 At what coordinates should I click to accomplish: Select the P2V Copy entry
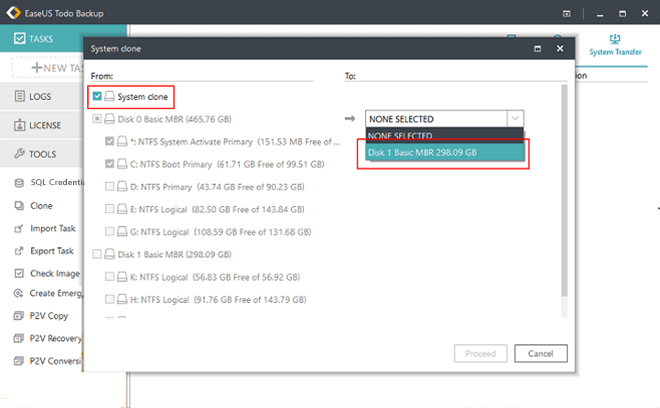click(x=48, y=316)
